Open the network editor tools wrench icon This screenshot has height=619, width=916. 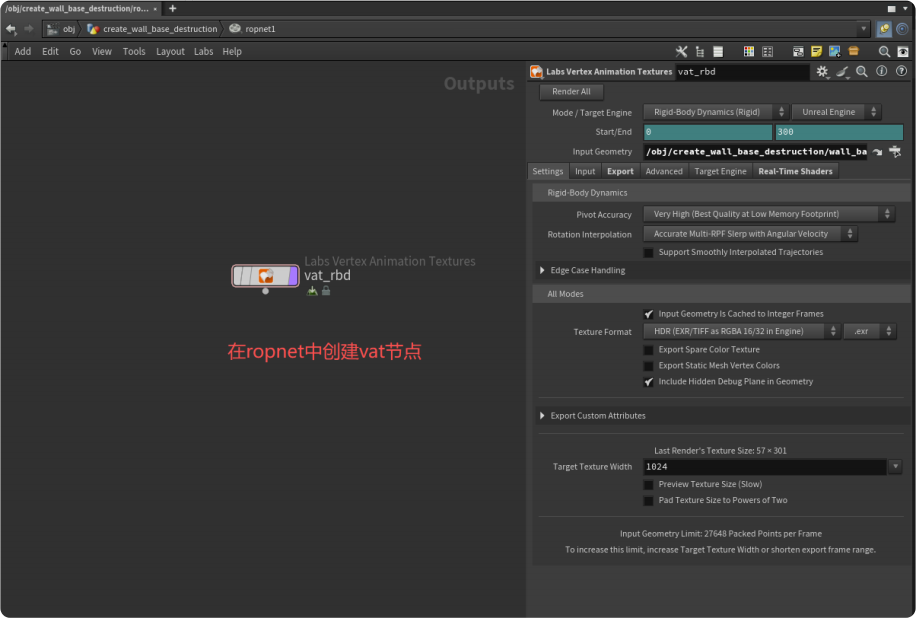682,51
